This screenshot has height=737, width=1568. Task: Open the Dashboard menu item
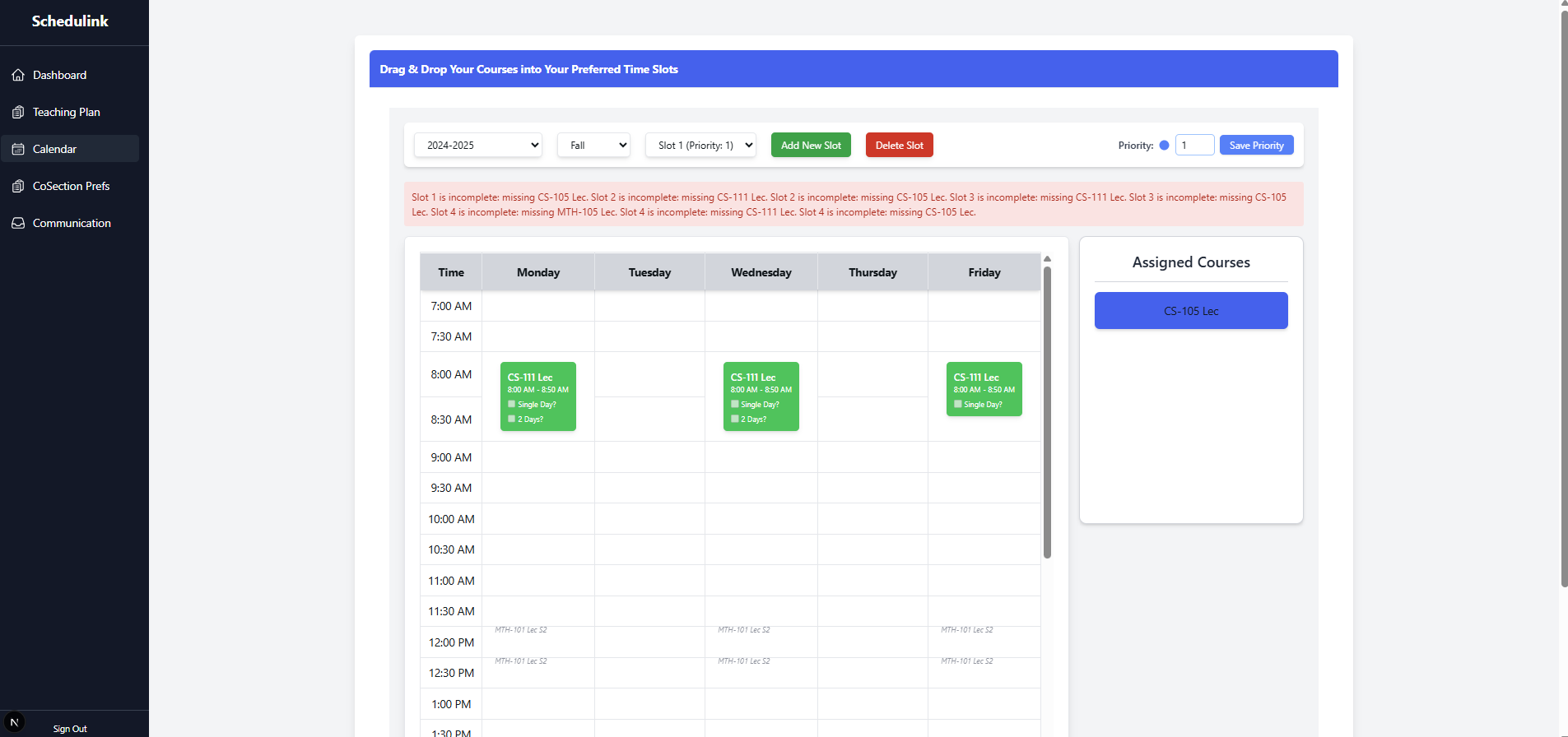[x=70, y=75]
